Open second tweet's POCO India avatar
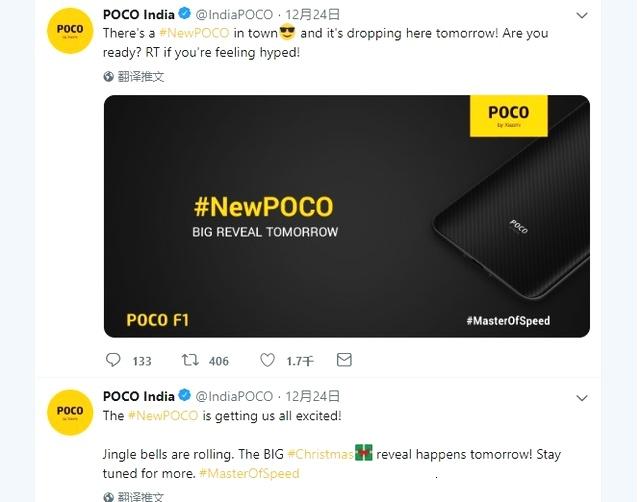 pyautogui.click(x=70, y=412)
